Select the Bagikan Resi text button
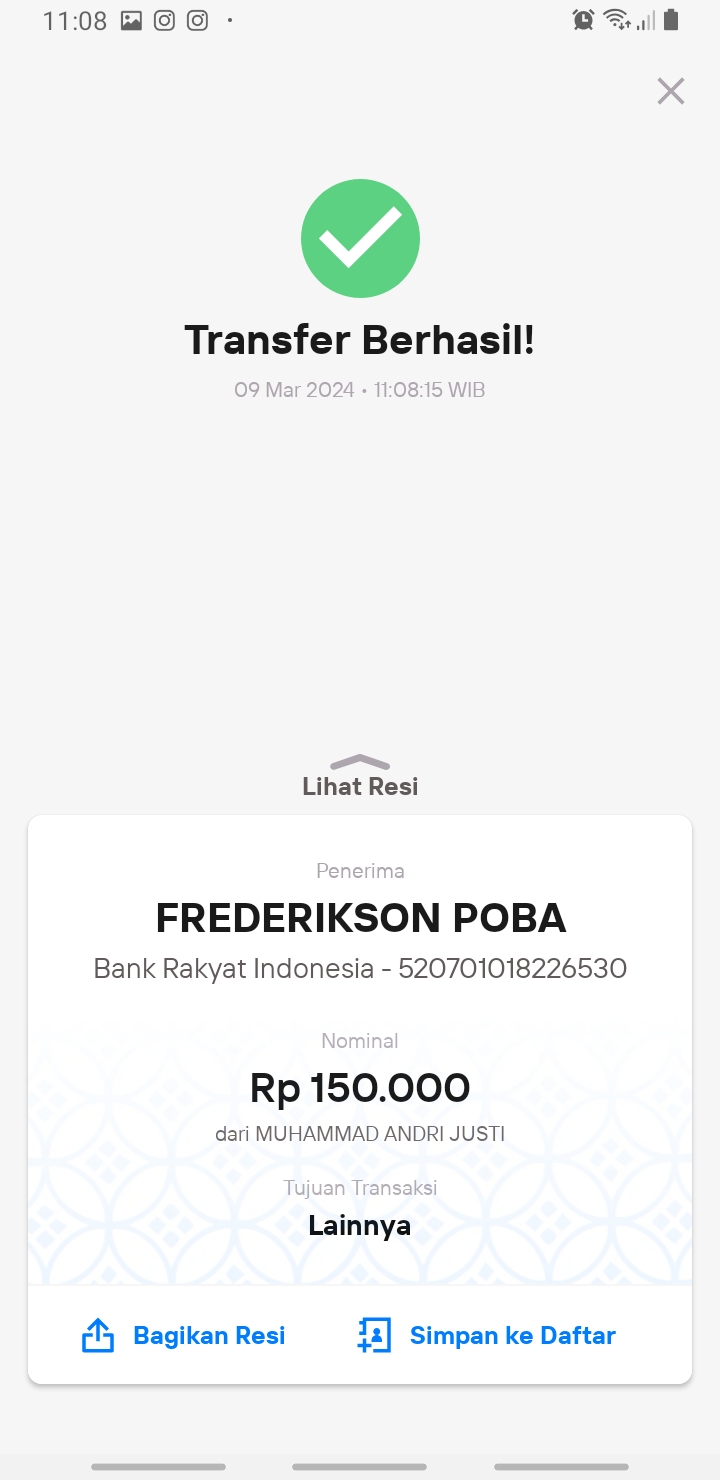The height and width of the screenshot is (1480, 720). (209, 1336)
